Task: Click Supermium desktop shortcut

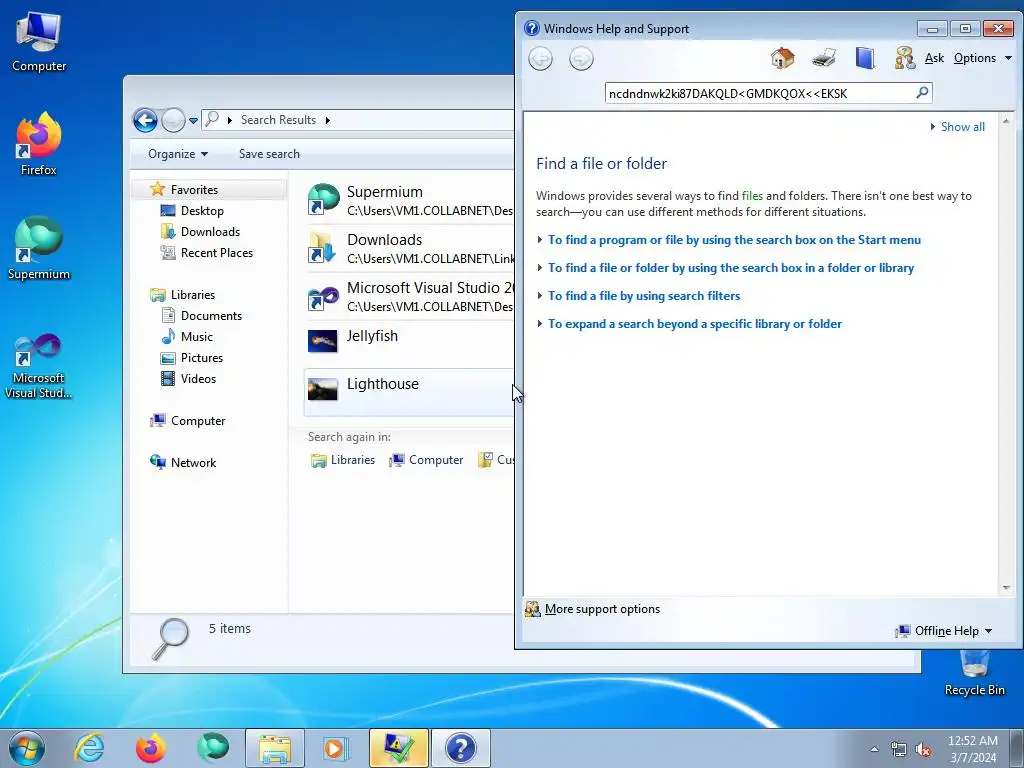Action: click(39, 248)
